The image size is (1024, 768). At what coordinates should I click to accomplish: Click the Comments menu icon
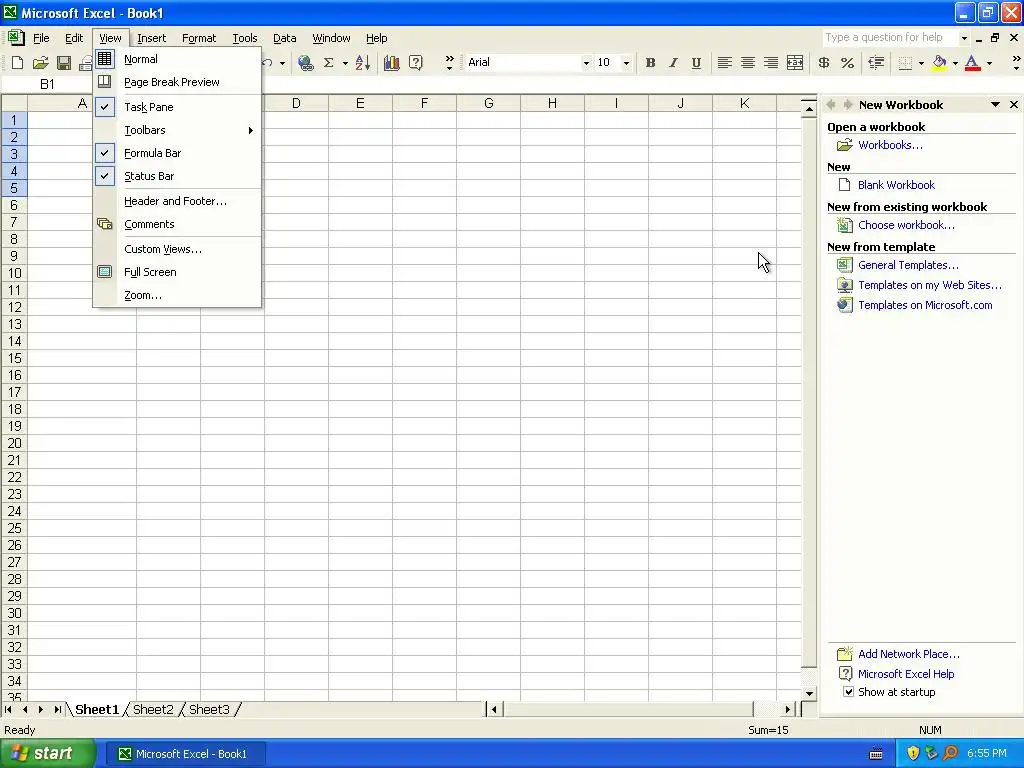(104, 224)
